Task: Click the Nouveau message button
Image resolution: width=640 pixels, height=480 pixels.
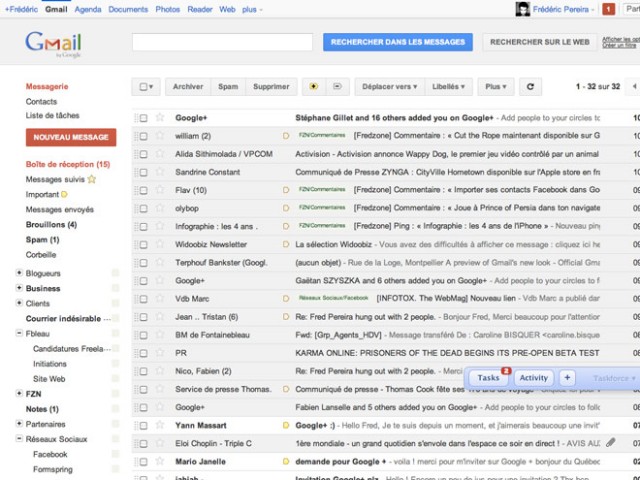Action: pyautogui.click(x=71, y=137)
